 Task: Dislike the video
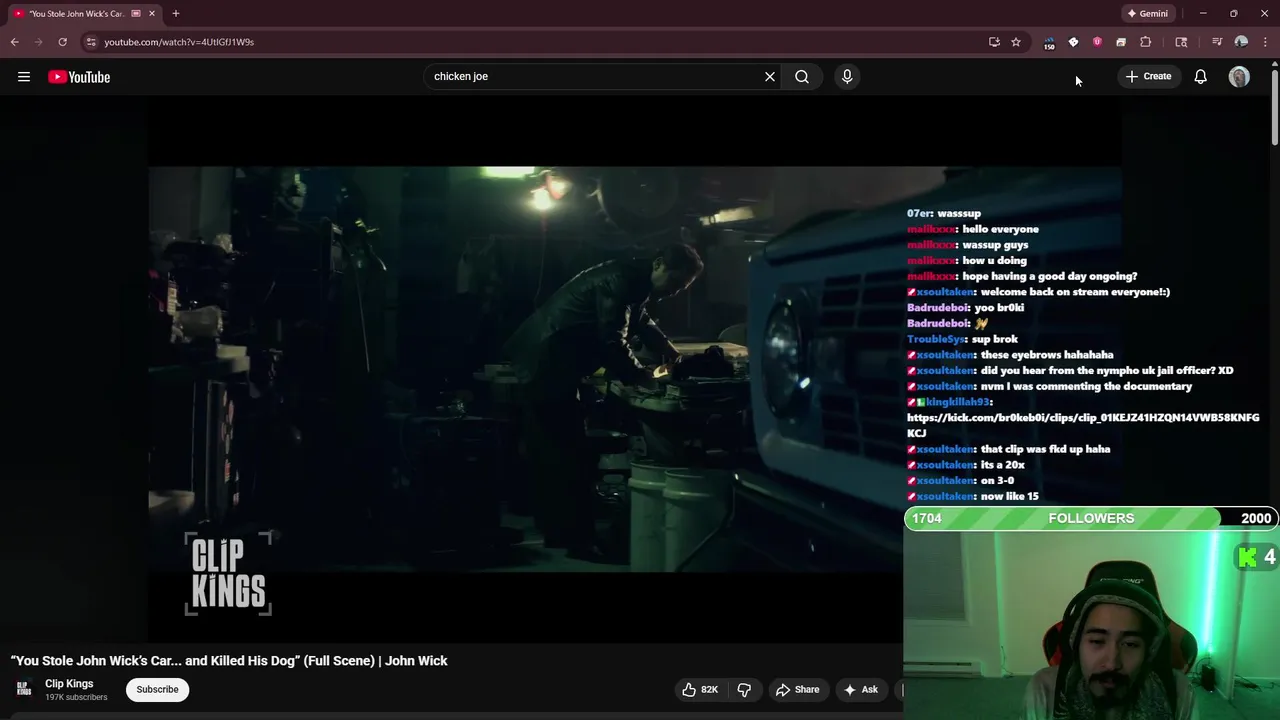pyautogui.click(x=744, y=689)
